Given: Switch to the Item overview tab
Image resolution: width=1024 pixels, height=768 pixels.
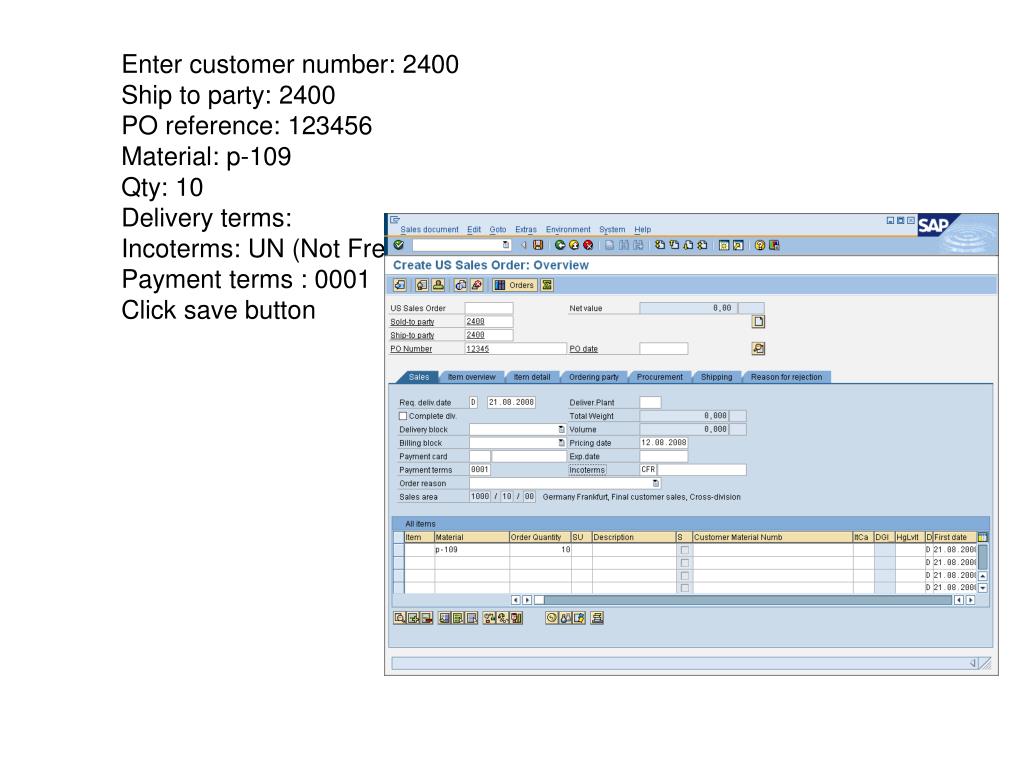Looking at the screenshot, I should pos(472,377).
